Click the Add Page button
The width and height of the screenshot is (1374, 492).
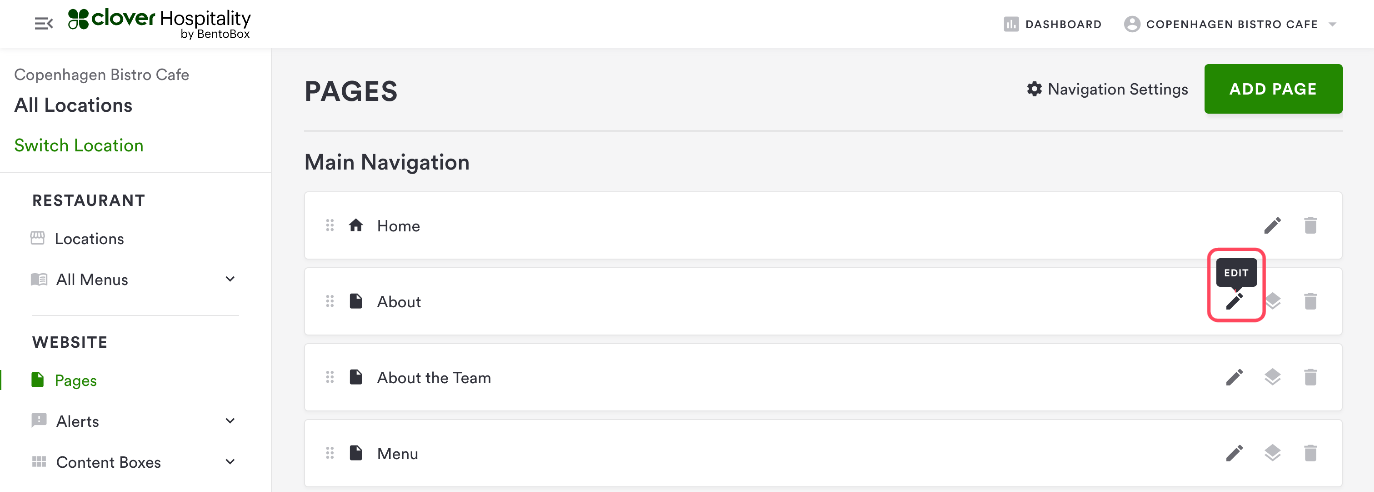(x=1273, y=89)
